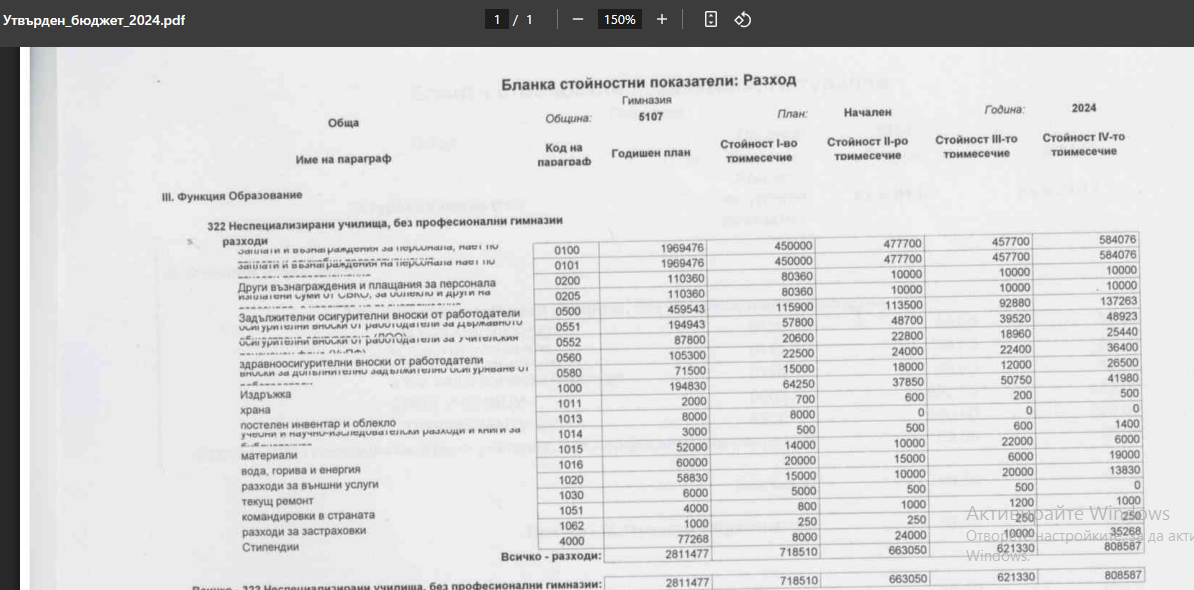
Task: Click the Годишен план column header
Action: click(651, 153)
